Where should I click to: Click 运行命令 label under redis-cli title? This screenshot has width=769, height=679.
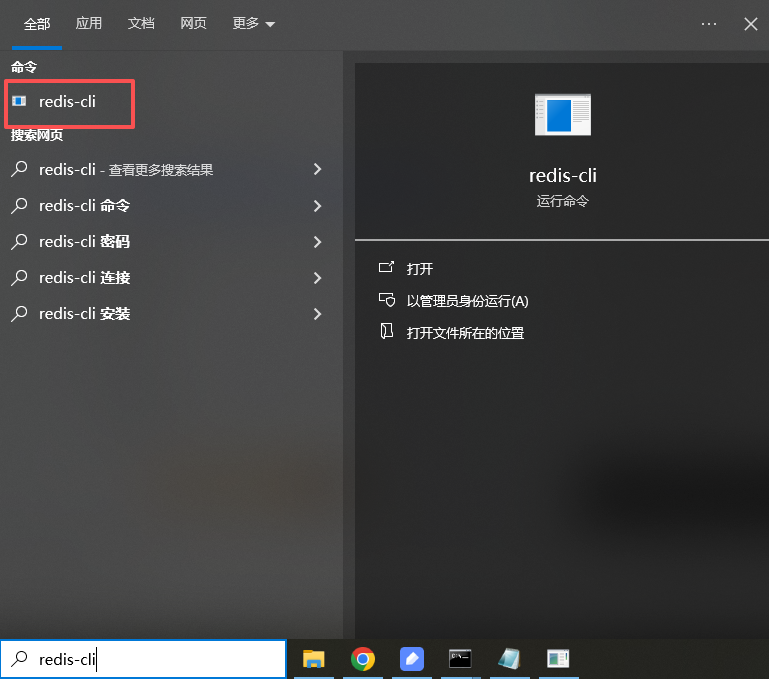pos(563,201)
